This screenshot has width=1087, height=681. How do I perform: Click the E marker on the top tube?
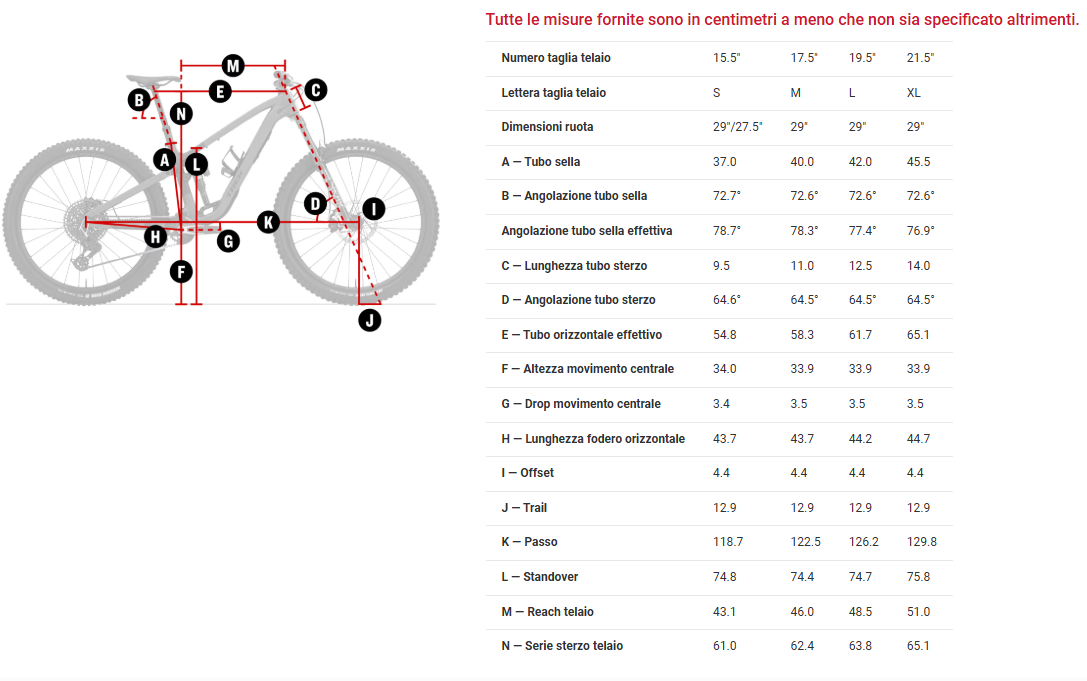220,92
